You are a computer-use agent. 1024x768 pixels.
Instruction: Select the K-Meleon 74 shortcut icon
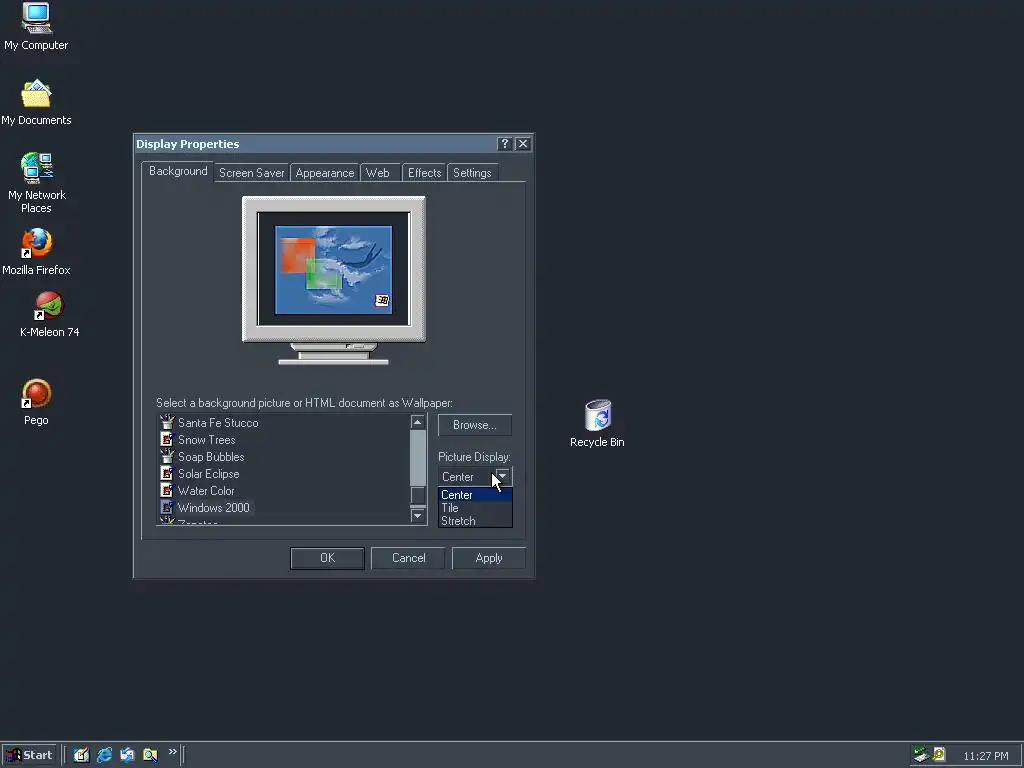pos(49,305)
